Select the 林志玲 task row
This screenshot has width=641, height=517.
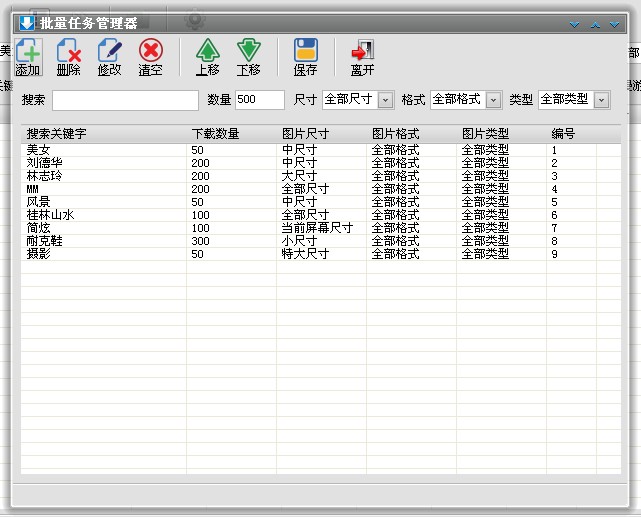click(321, 176)
